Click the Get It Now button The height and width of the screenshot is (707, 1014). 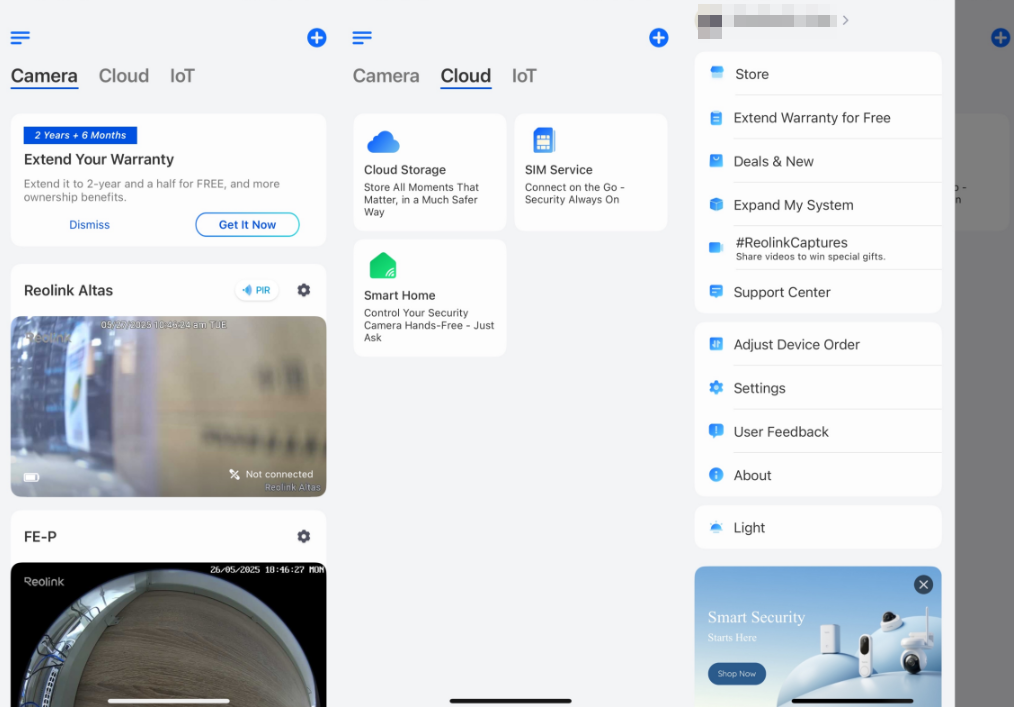[247, 224]
